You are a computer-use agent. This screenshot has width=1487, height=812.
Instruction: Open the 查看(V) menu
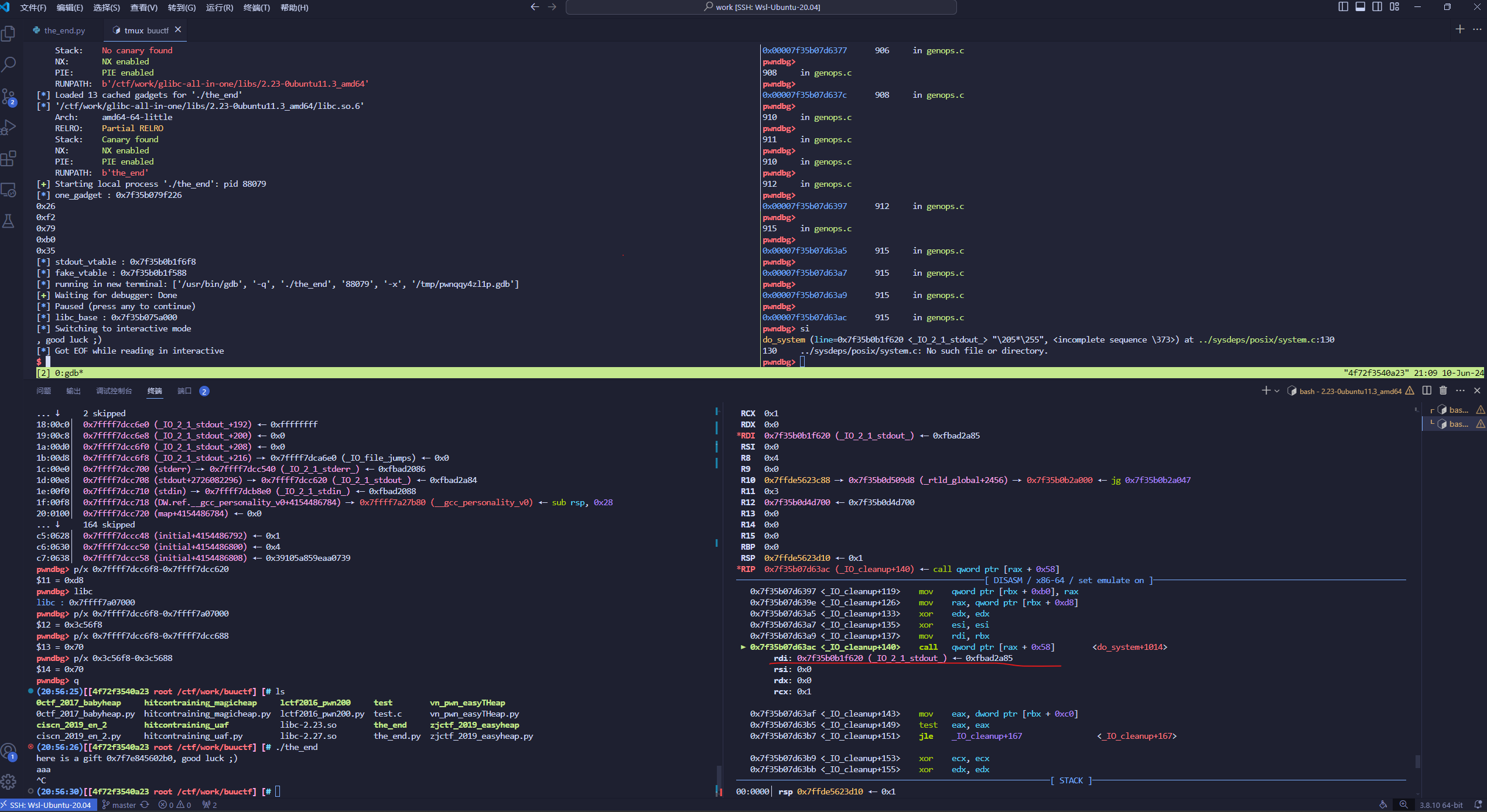(x=144, y=8)
